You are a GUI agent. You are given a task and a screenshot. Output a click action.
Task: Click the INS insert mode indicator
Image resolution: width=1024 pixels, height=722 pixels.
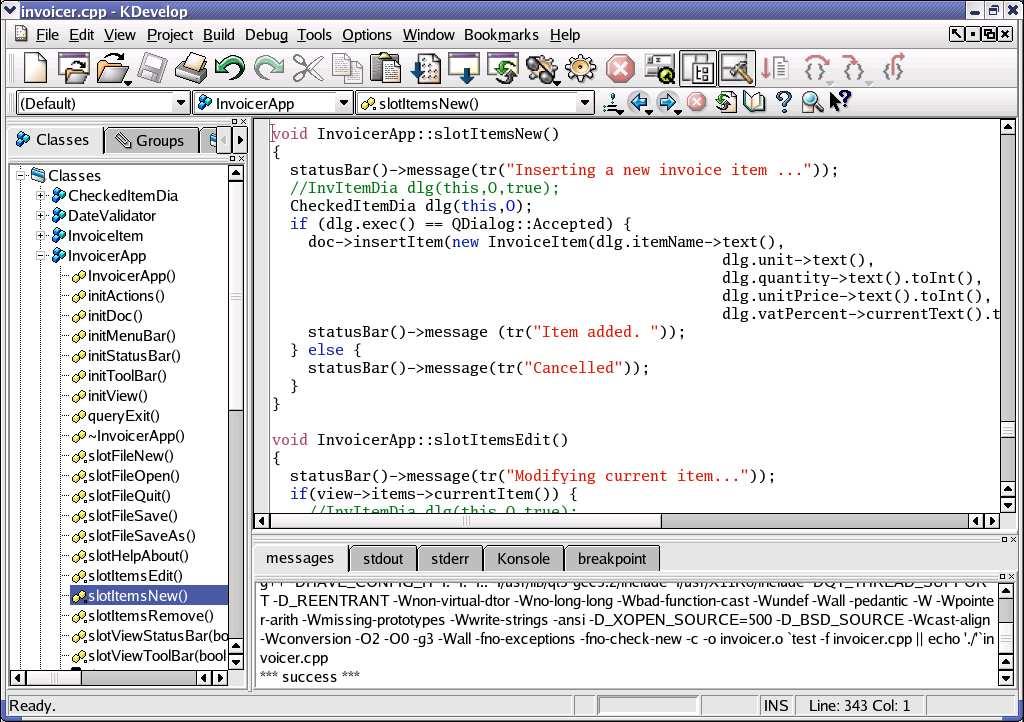[776, 706]
